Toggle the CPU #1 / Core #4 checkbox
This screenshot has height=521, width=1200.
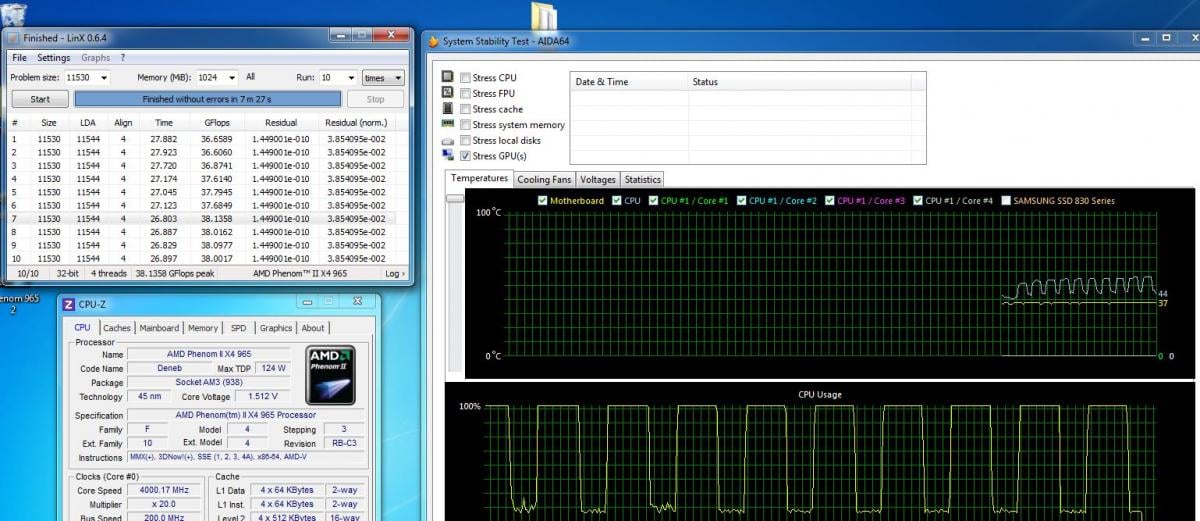[x=918, y=201]
